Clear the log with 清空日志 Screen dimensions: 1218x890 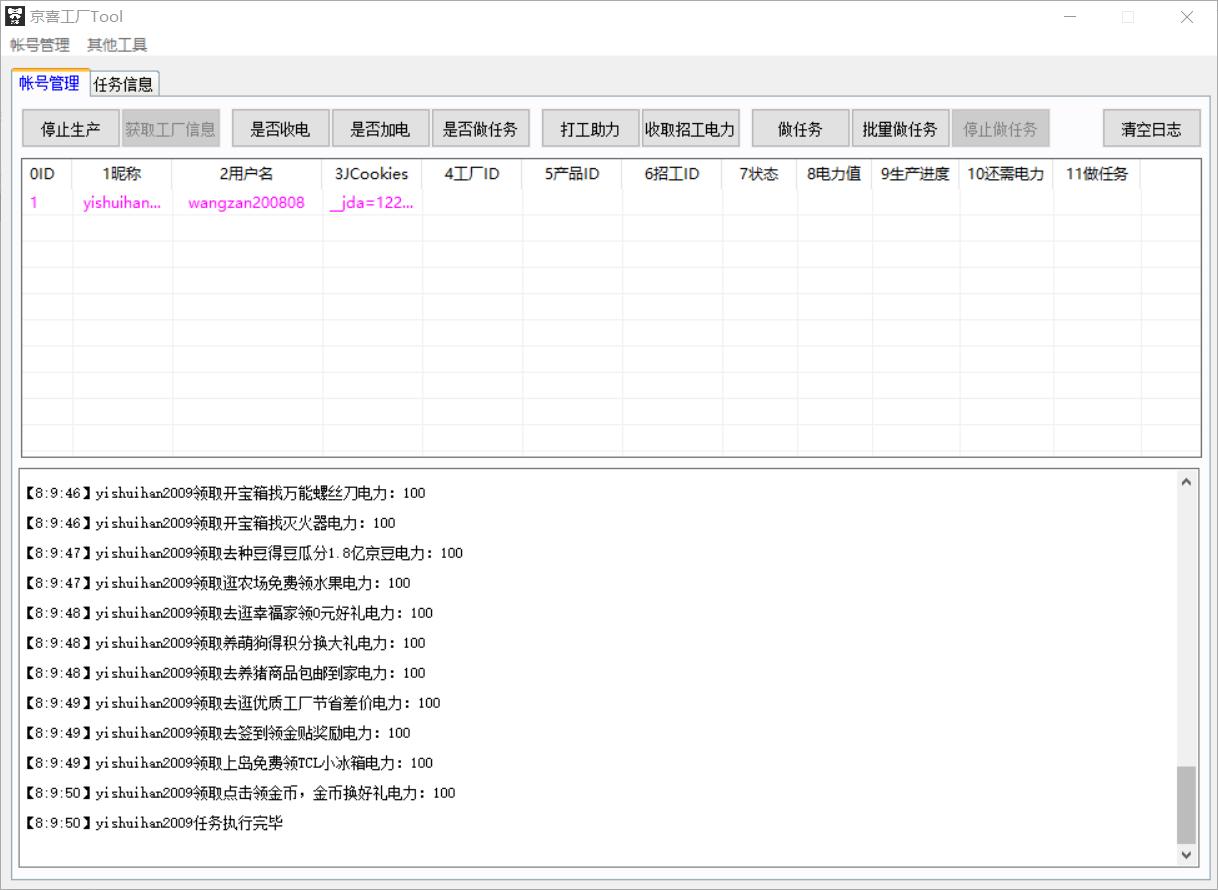[1151, 128]
